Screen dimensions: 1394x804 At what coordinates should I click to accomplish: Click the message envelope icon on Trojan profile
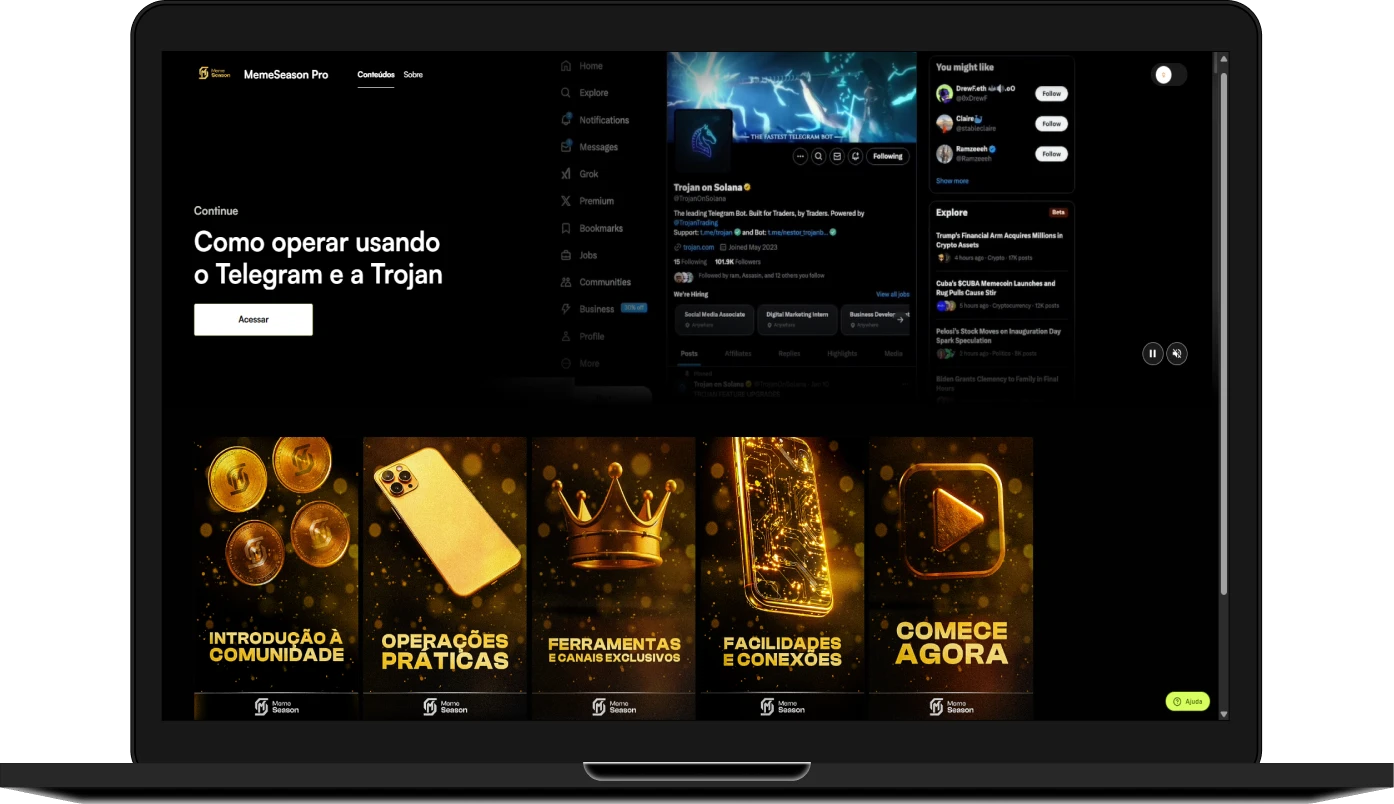tap(837, 156)
